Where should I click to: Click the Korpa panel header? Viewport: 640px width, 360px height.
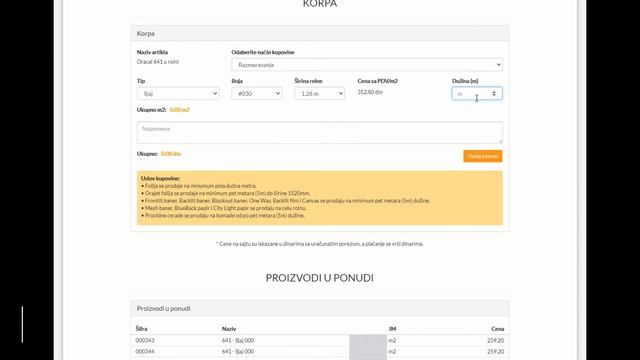tap(320, 33)
